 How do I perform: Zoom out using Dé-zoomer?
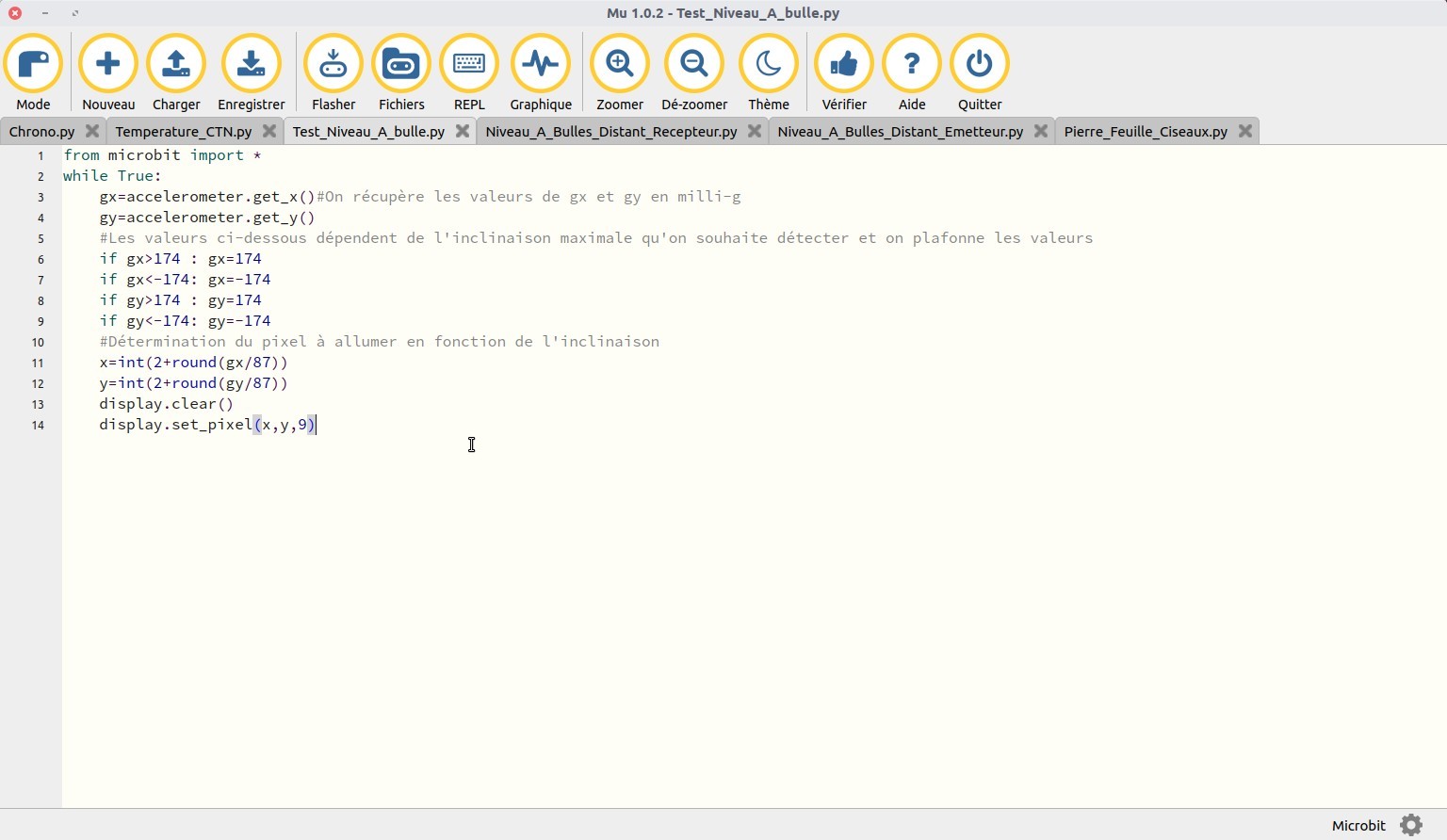(694, 65)
